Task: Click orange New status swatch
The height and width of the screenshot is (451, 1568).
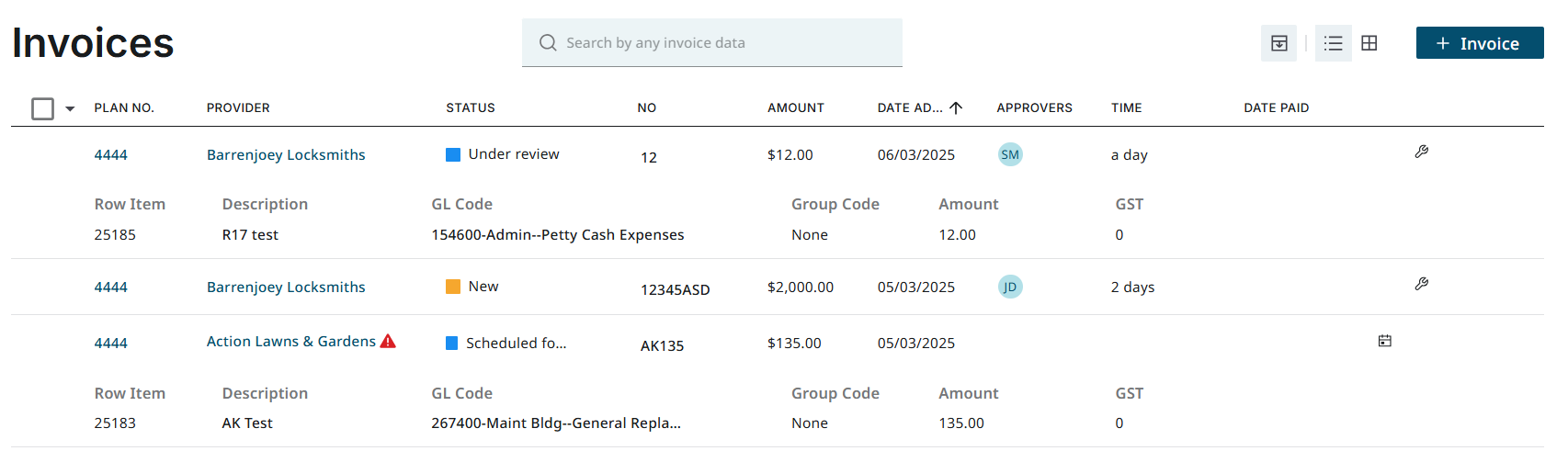Action: tap(453, 287)
